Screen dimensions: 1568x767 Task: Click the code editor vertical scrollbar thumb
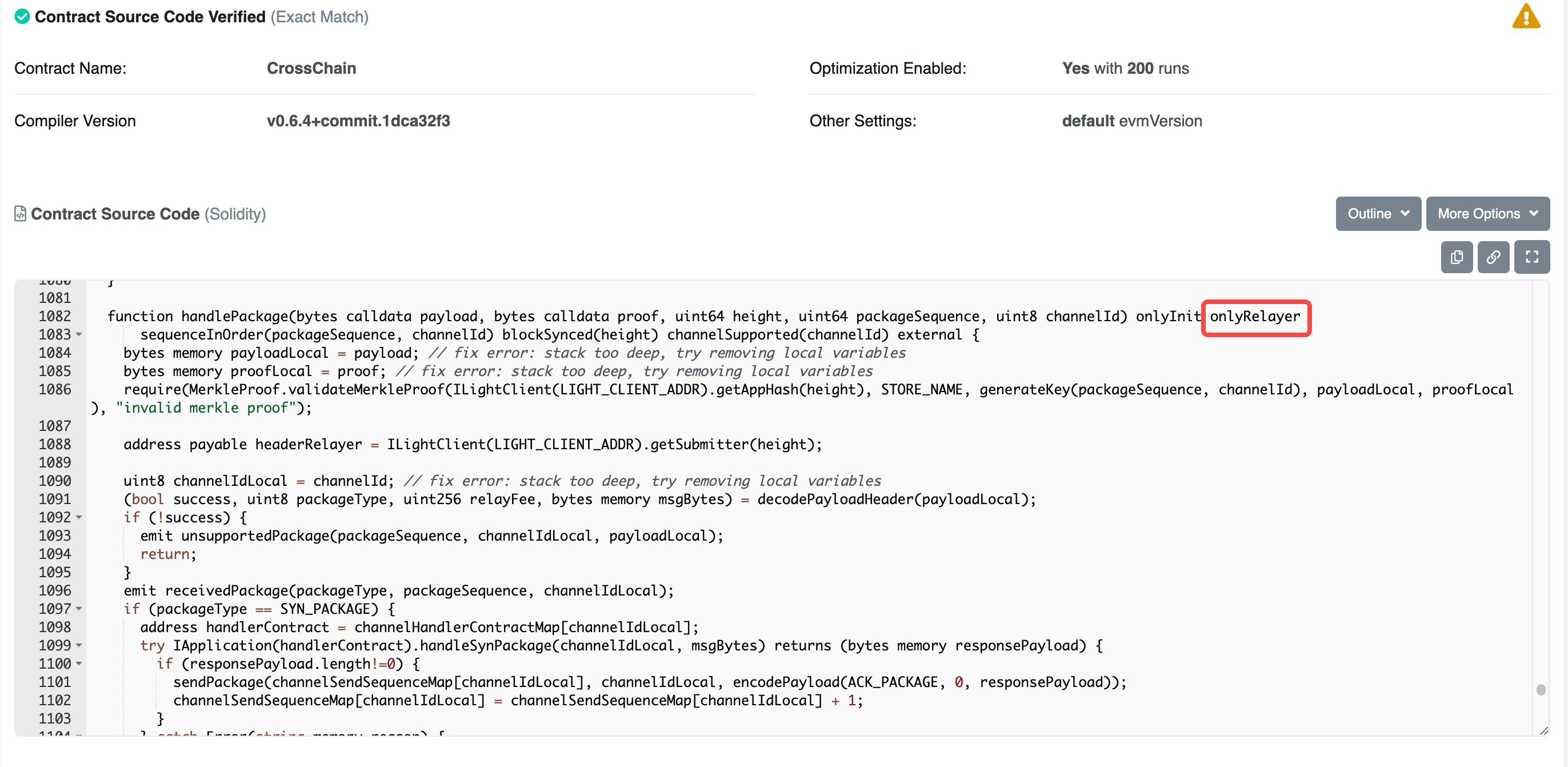pyautogui.click(x=1541, y=690)
